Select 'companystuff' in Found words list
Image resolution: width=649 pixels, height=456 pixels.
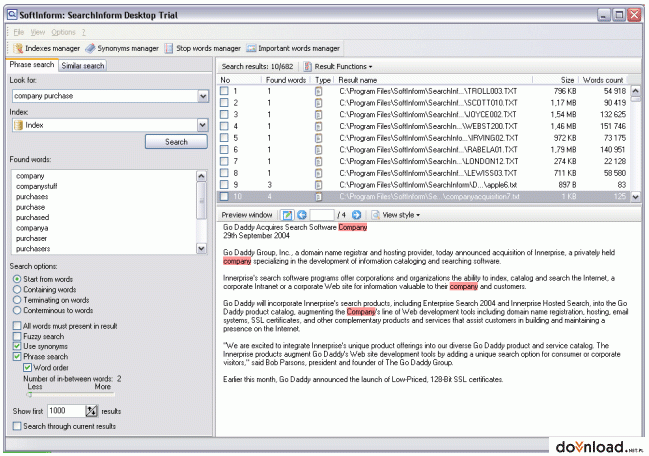pos(36,186)
